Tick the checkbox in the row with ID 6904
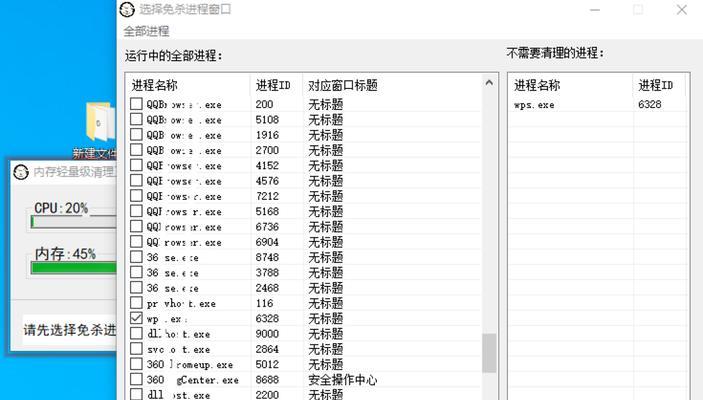 coord(136,242)
